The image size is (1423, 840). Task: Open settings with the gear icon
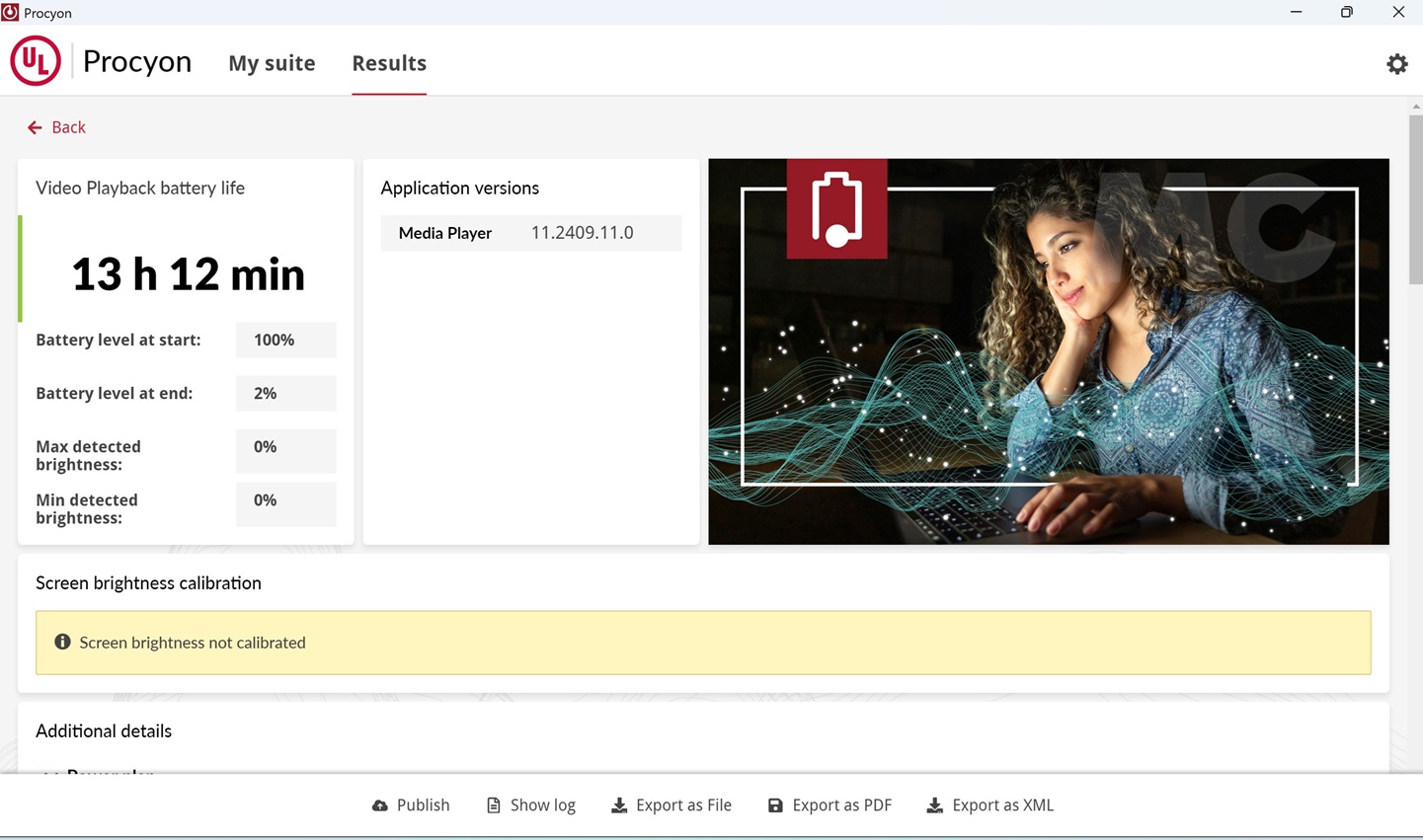tap(1396, 64)
